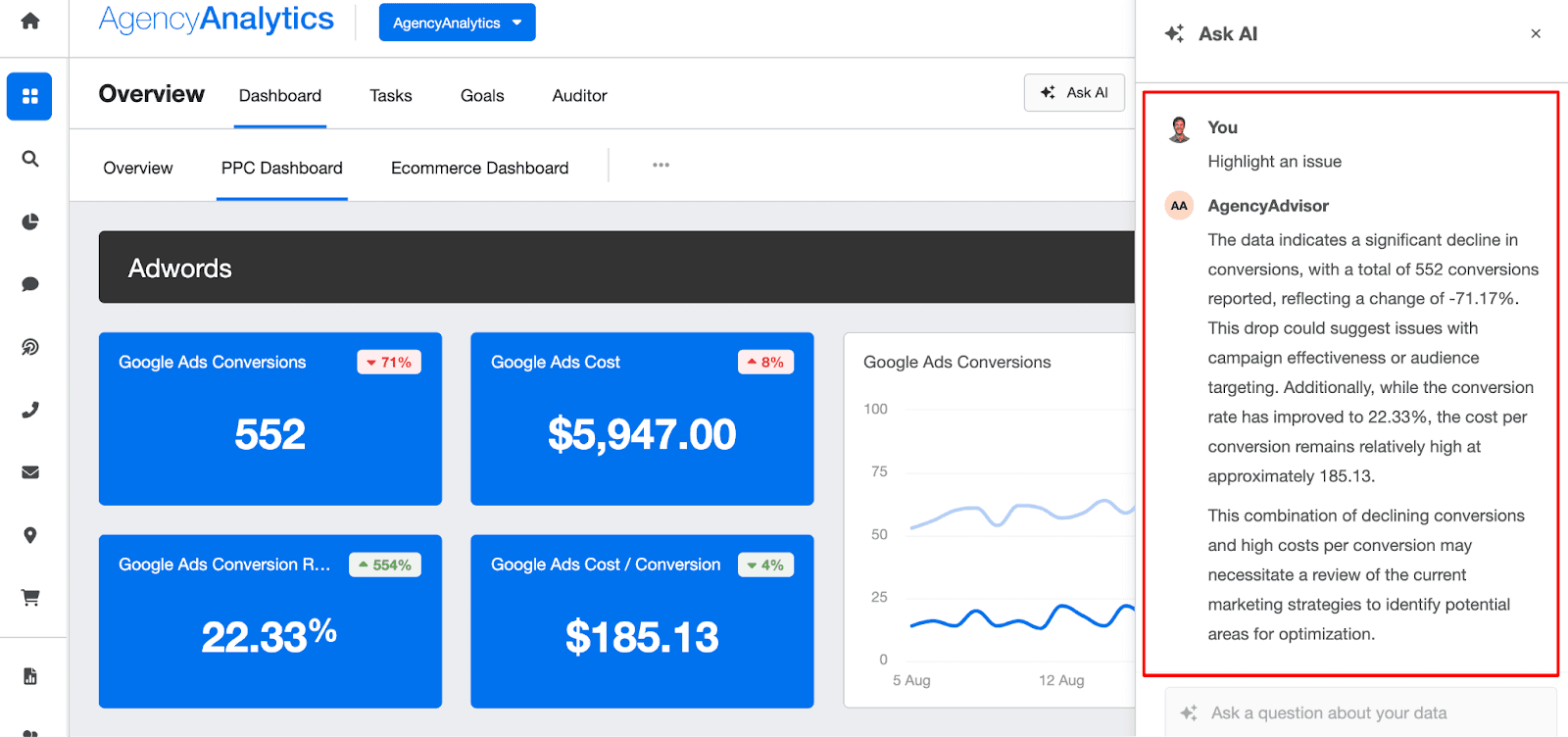Open the three-dot more dashboards menu

[x=661, y=165]
